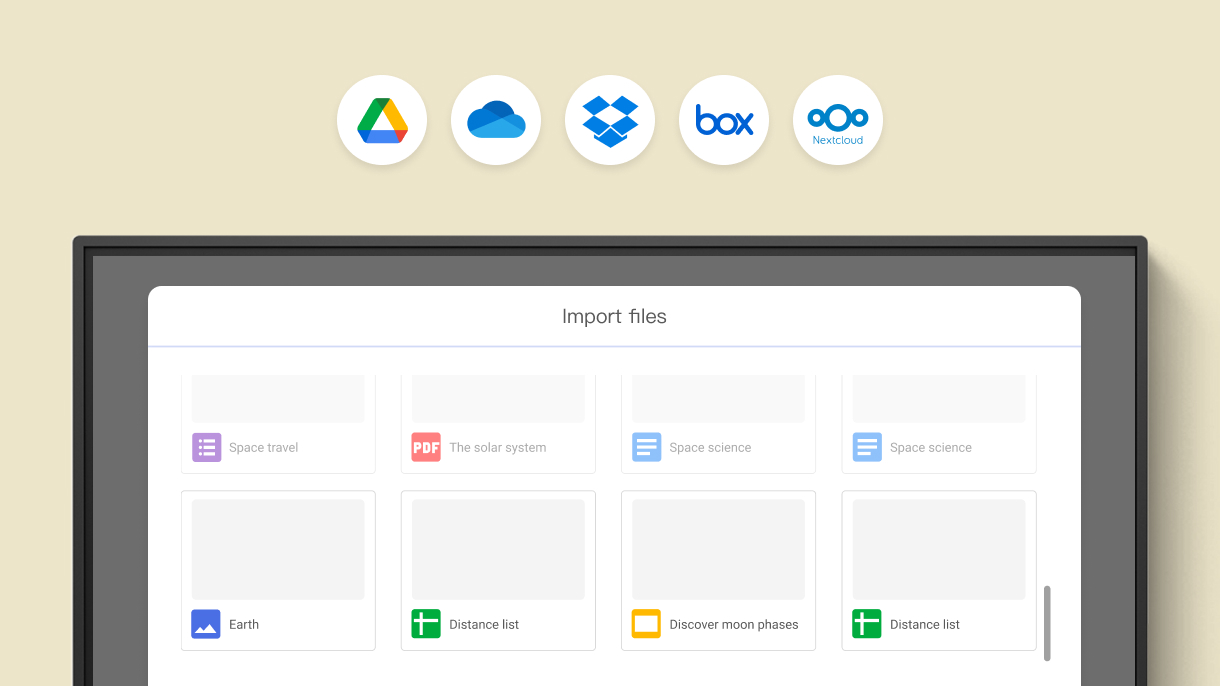Click the scrollbar on the right edge
The height and width of the screenshot is (686, 1220).
point(1049,623)
